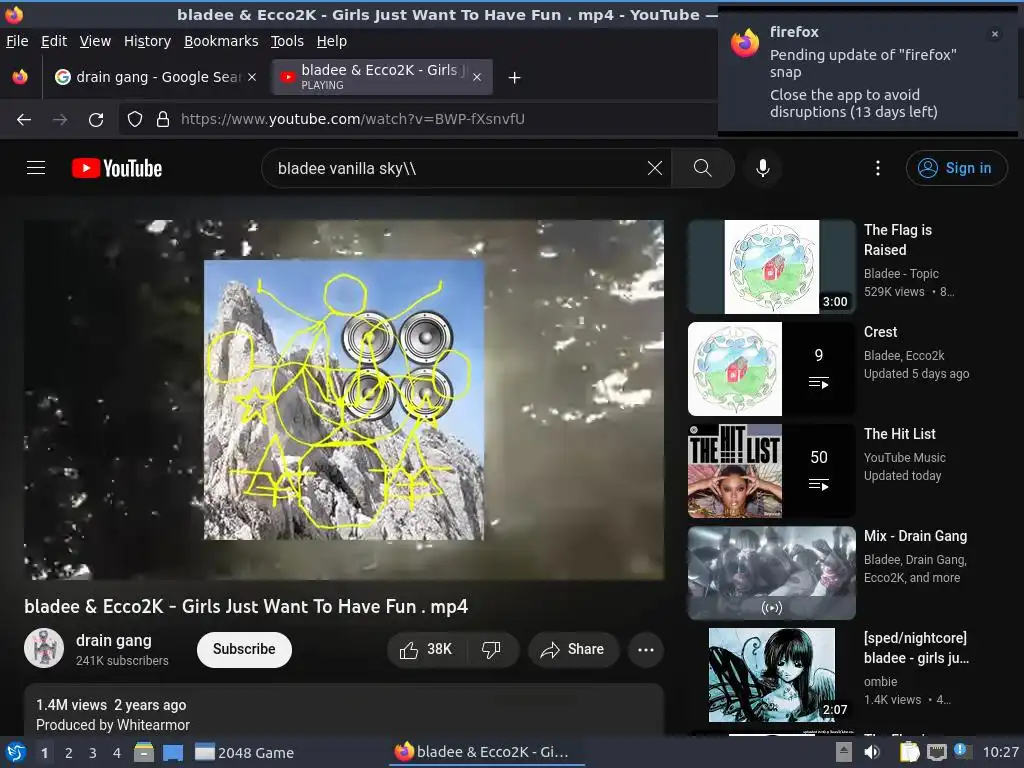The height and width of the screenshot is (768, 1024).
Task: Close the bladee & Ecco2K YouTube tab
Action: click(477, 77)
